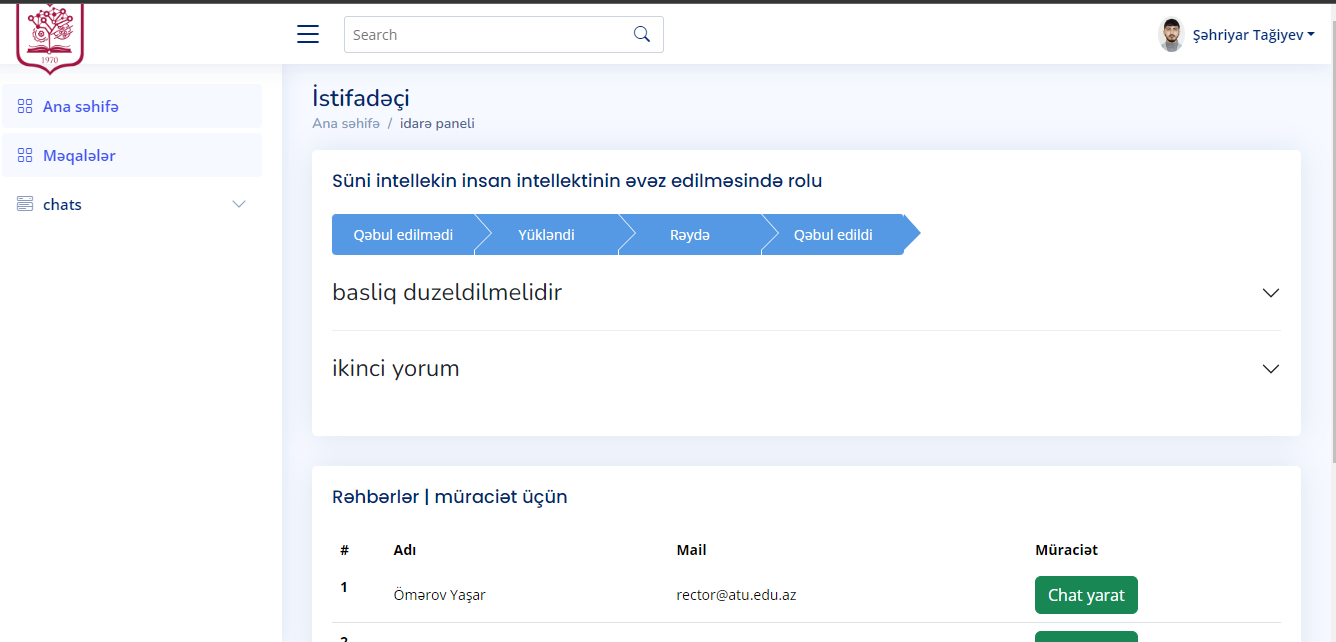Click the user profile avatar picture
This screenshot has height=642, width=1336.
[x=1171, y=35]
